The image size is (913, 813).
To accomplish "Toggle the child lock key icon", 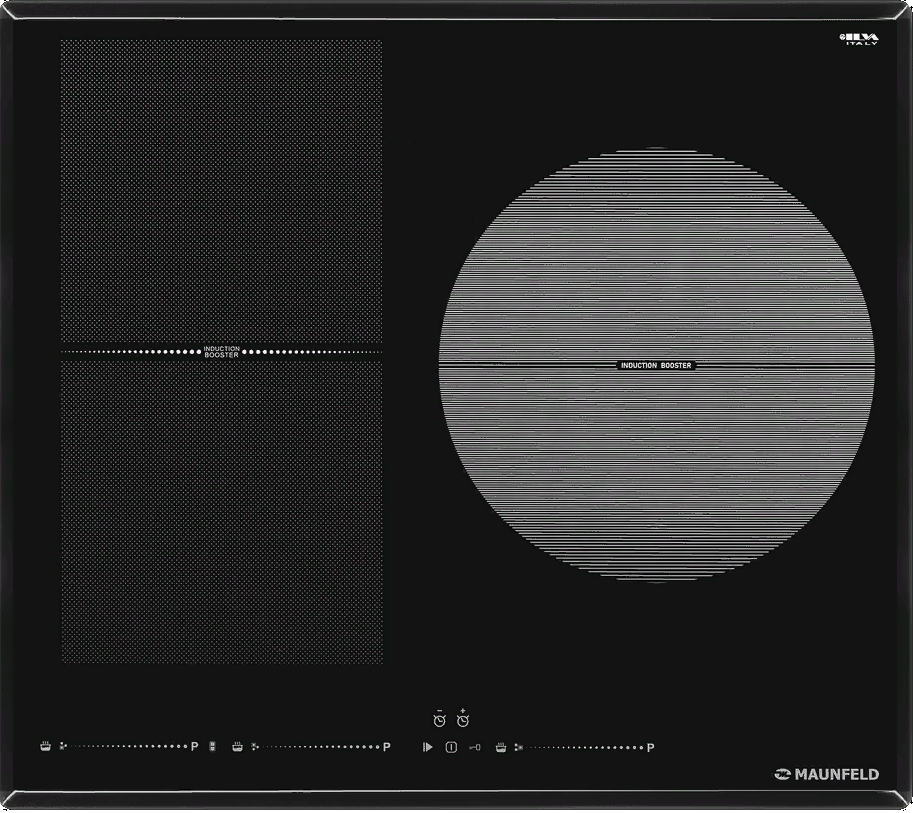I will [x=474, y=746].
